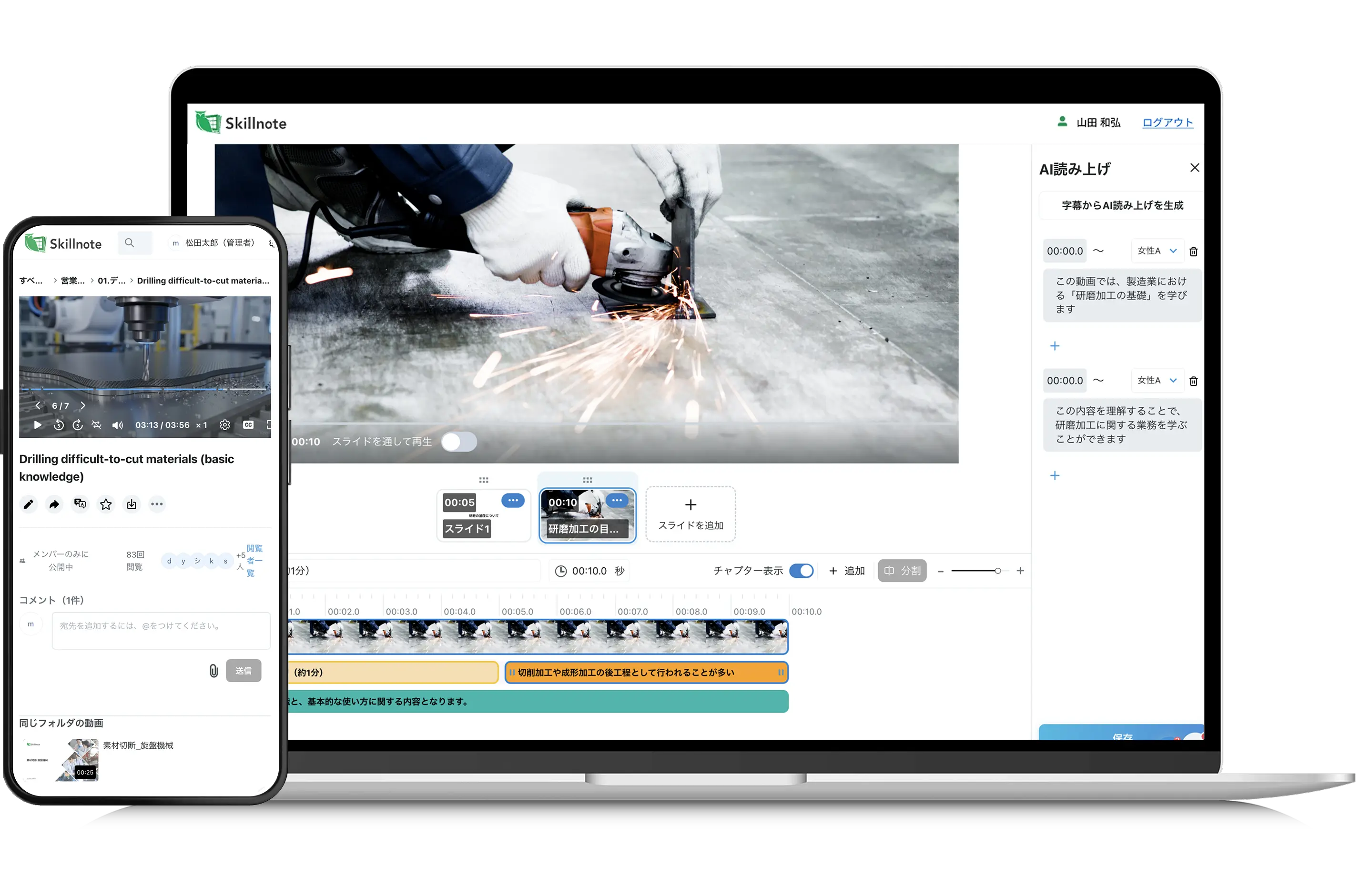Screen dimensions: 1361x896
Task: Enable the スライドを通して再生 toggle
Action: click(x=459, y=441)
